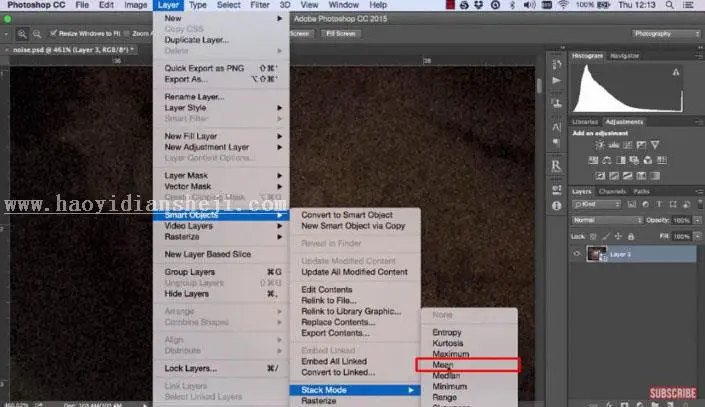
Task: Hide Layer 3 with eye icon
Action: pos(577,254)
